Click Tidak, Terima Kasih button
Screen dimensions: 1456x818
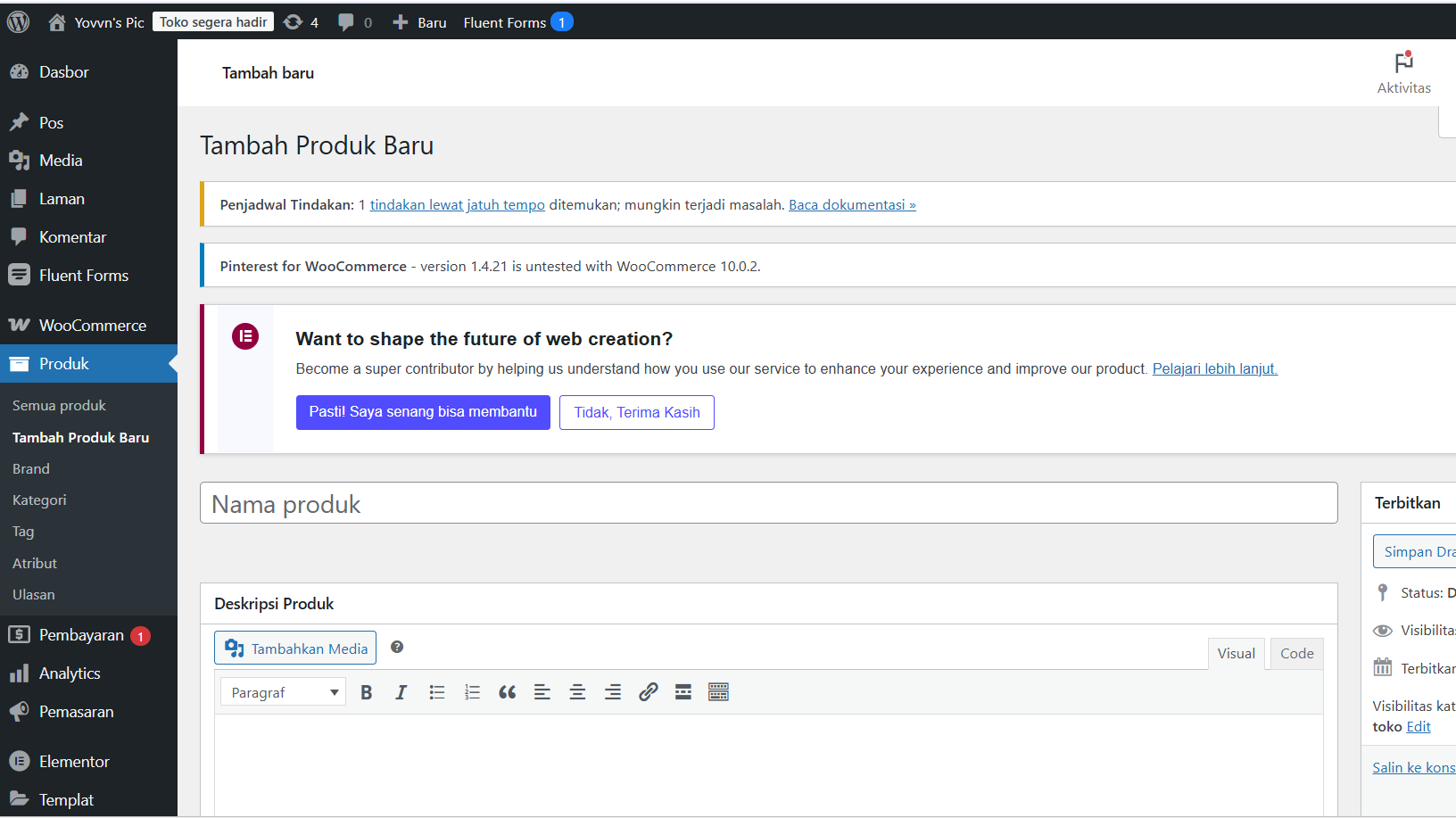[x=637, y=412]
